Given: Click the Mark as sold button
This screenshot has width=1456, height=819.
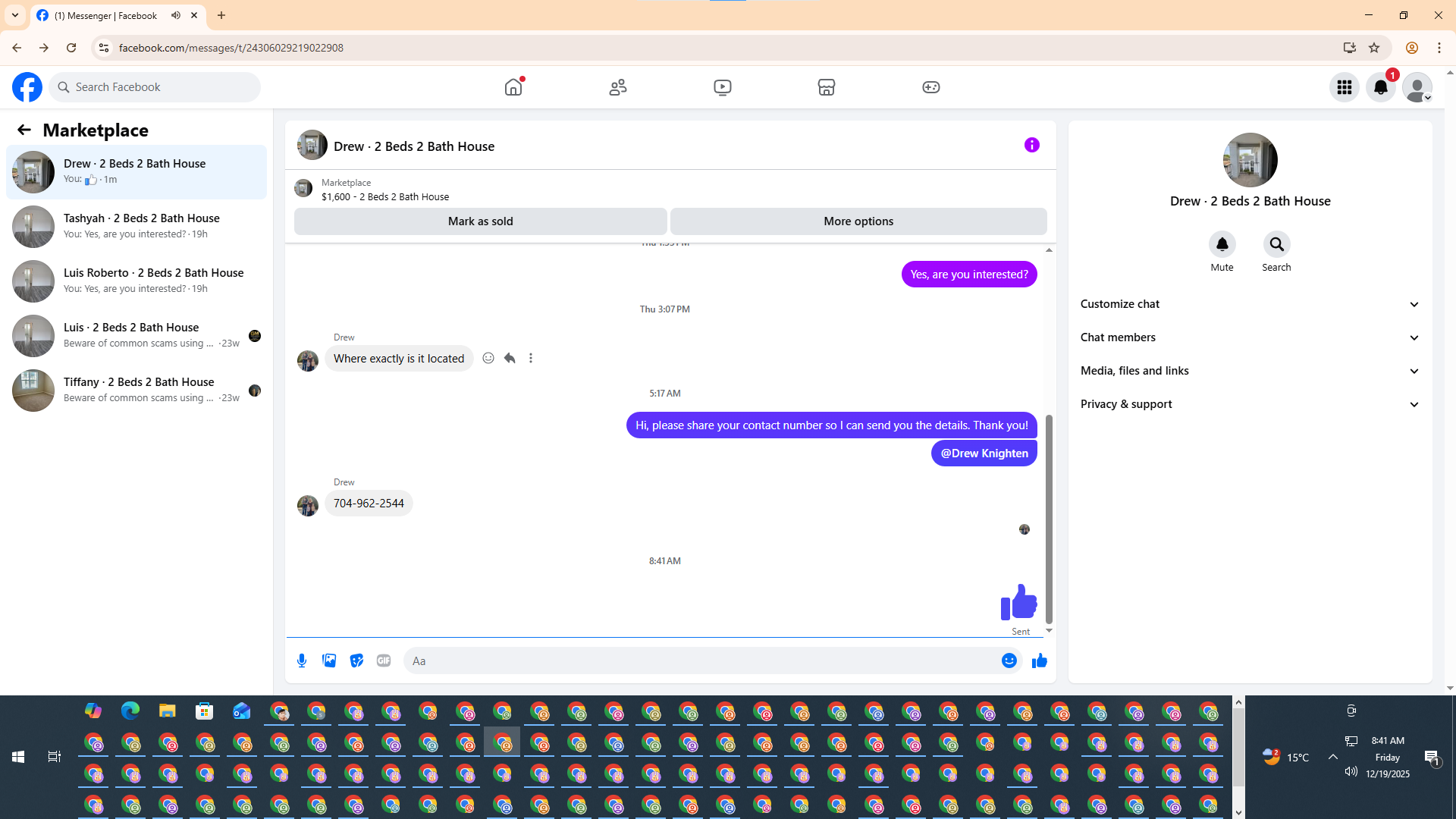Looking at the screenshot, I should click(480, 221).
